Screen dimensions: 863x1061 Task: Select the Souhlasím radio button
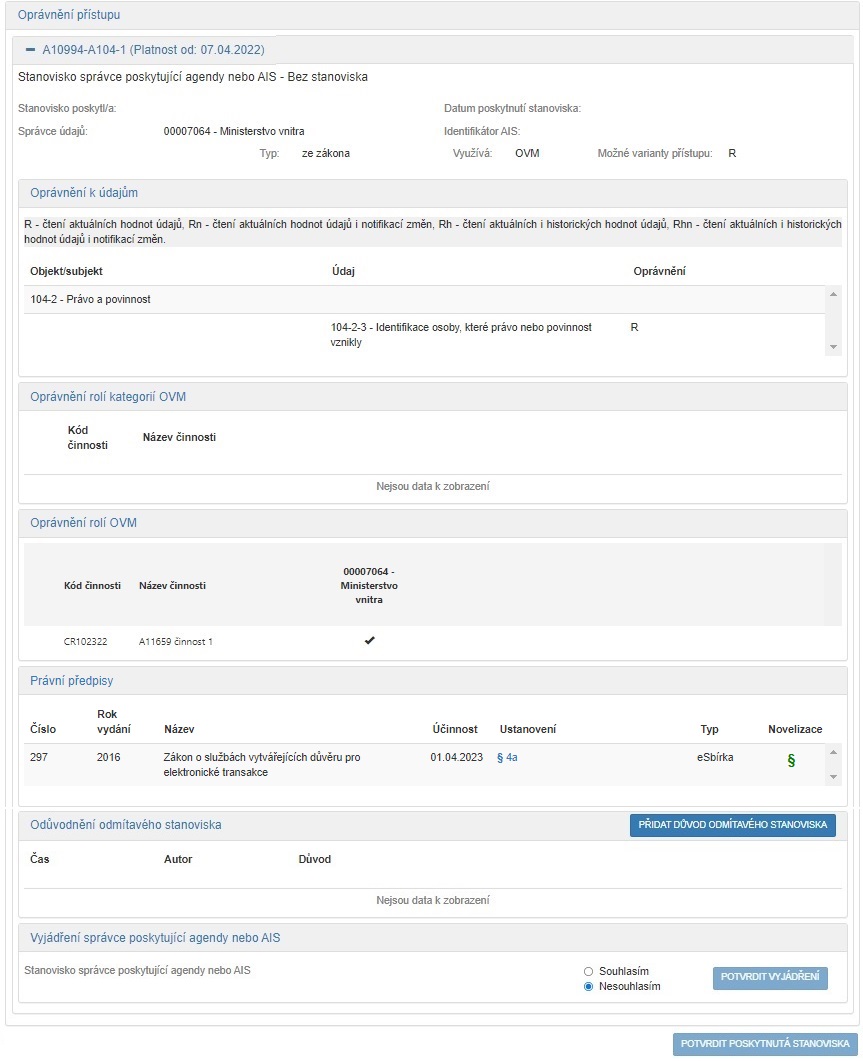(588, 971)
